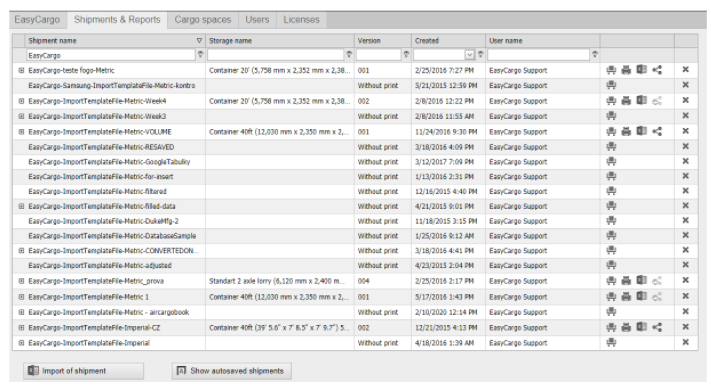The height and width of the screenshot is (385, 711).
Task: Load the Metric-DukeMfg-2 shipment cart icon
Action: (611, 220)
